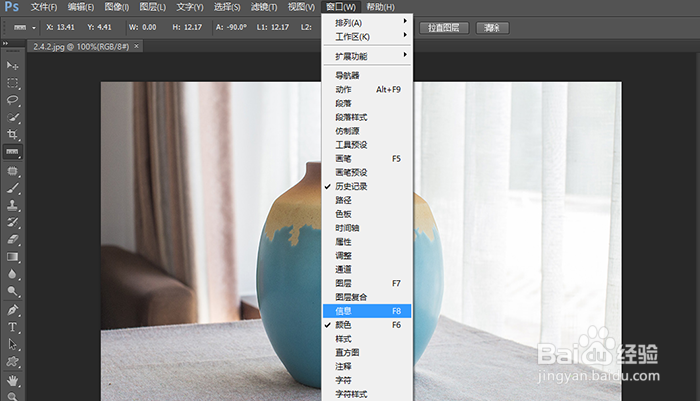
Task: Show the 导航器 panel
Action: 367,75
